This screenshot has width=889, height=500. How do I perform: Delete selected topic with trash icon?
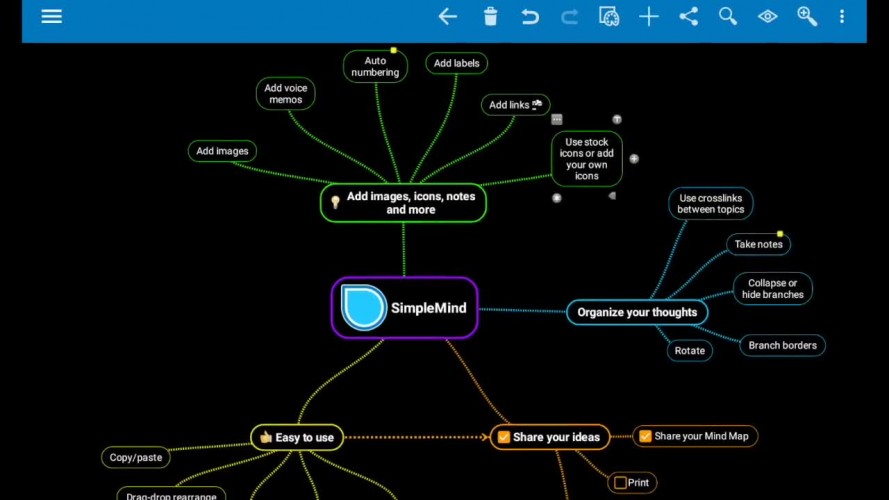tap(490, 16)
